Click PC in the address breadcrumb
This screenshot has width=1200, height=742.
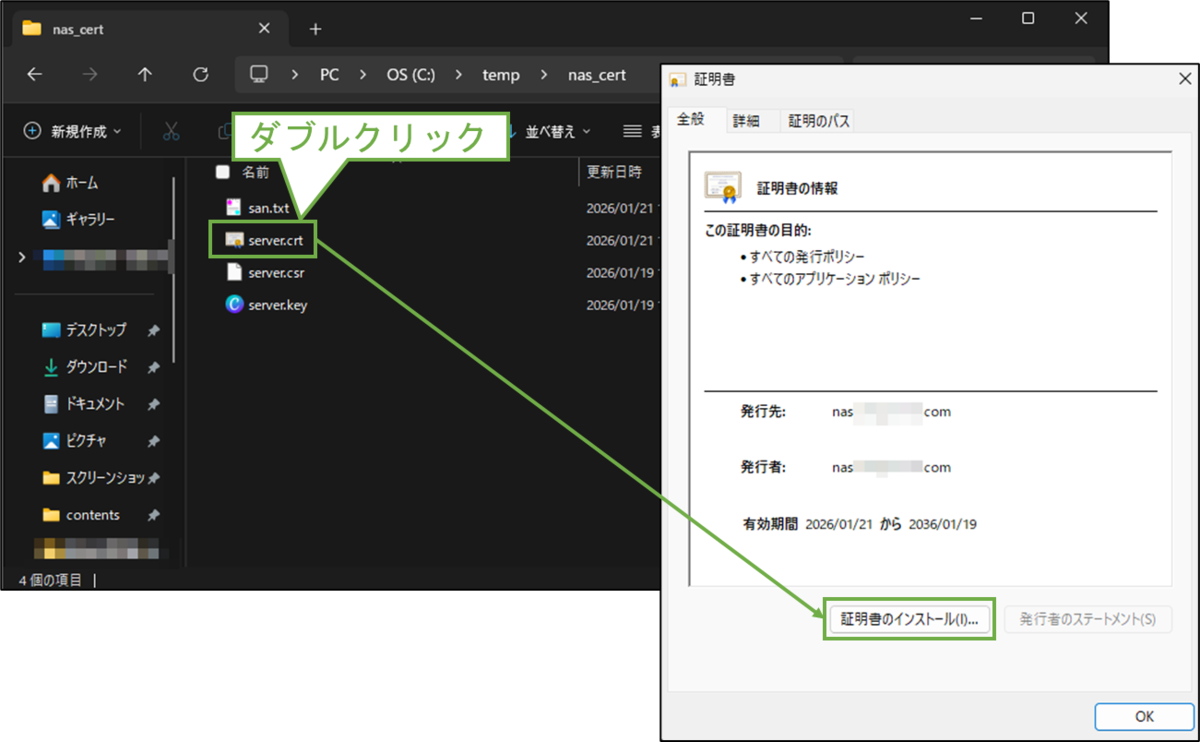click(x=329, y=75)
